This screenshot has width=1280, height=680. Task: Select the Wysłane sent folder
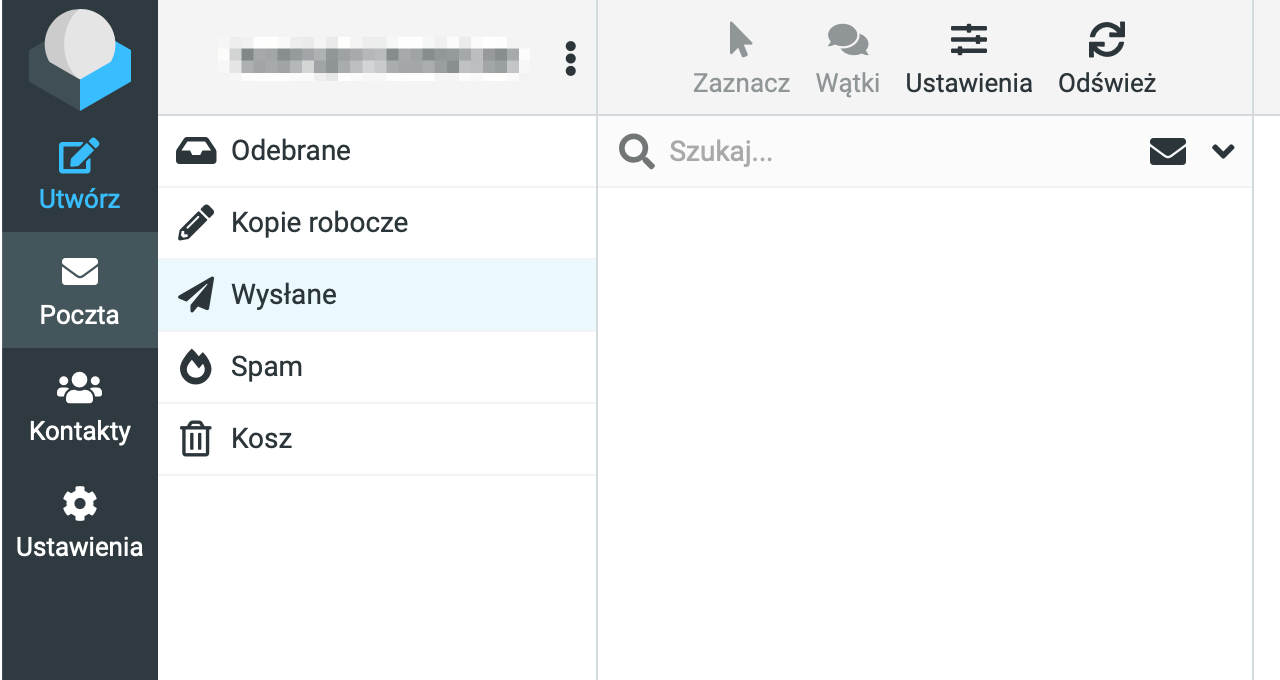377,295
